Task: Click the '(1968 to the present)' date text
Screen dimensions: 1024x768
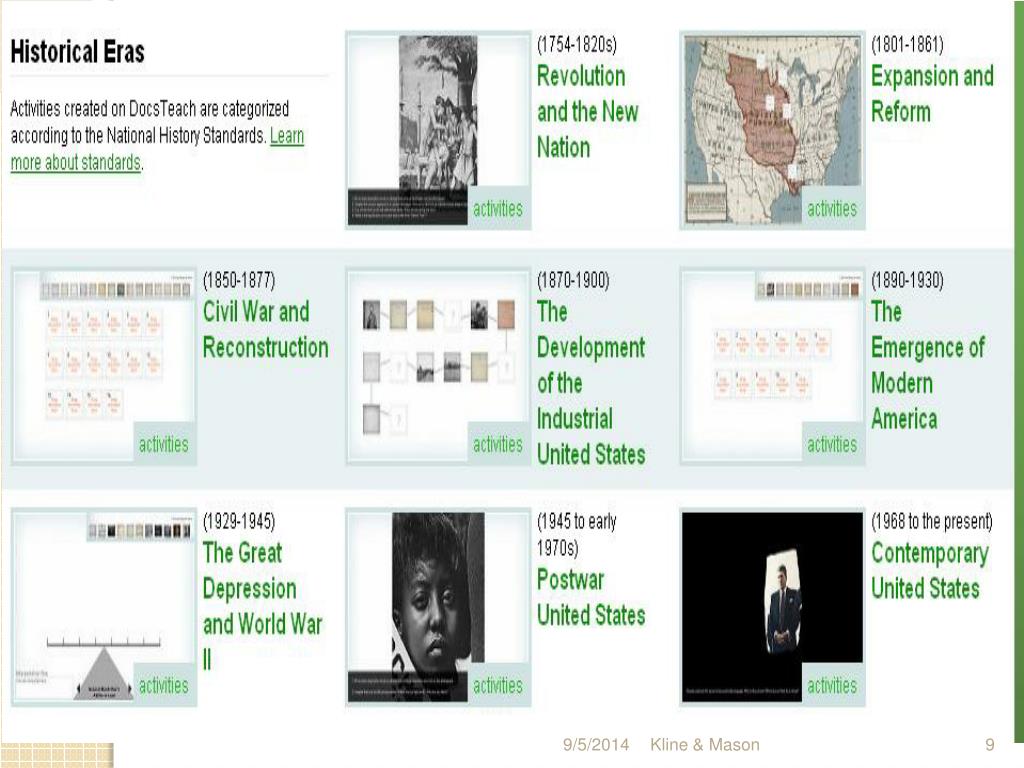Action: [932, 521]
